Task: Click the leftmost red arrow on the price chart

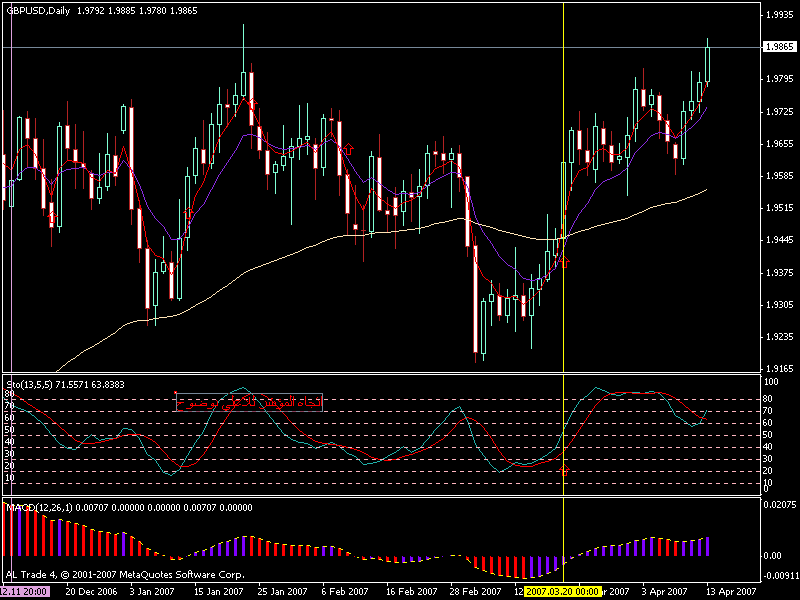Action: tap(51, 217)
